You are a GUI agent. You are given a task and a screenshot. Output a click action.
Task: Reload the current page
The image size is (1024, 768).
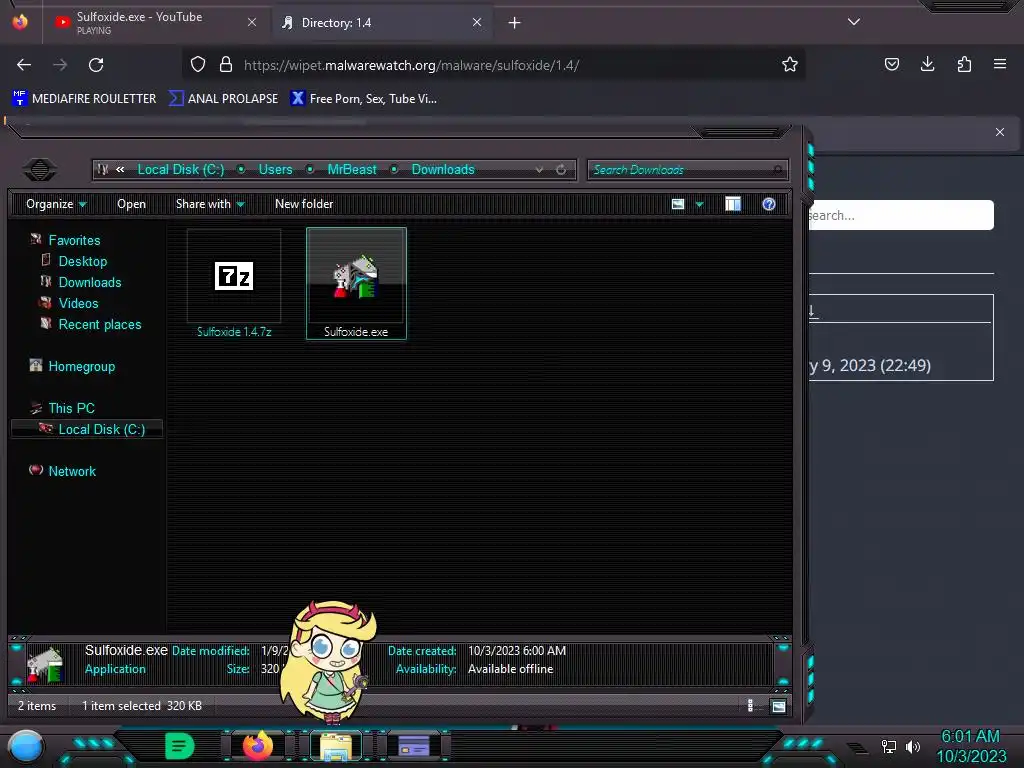coord(96,65)
